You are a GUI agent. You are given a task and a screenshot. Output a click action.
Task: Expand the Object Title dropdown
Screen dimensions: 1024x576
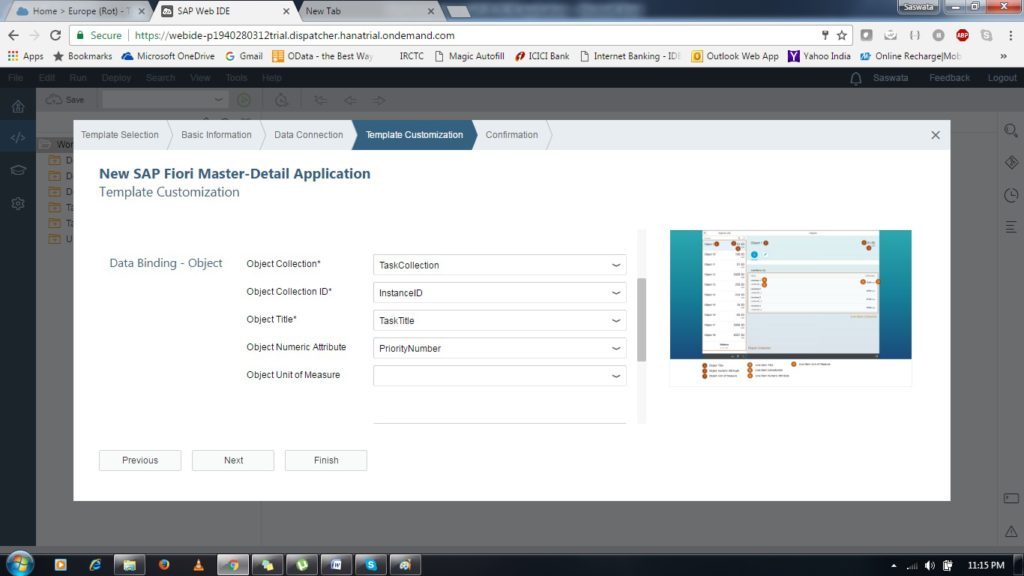tap(616, 321)
